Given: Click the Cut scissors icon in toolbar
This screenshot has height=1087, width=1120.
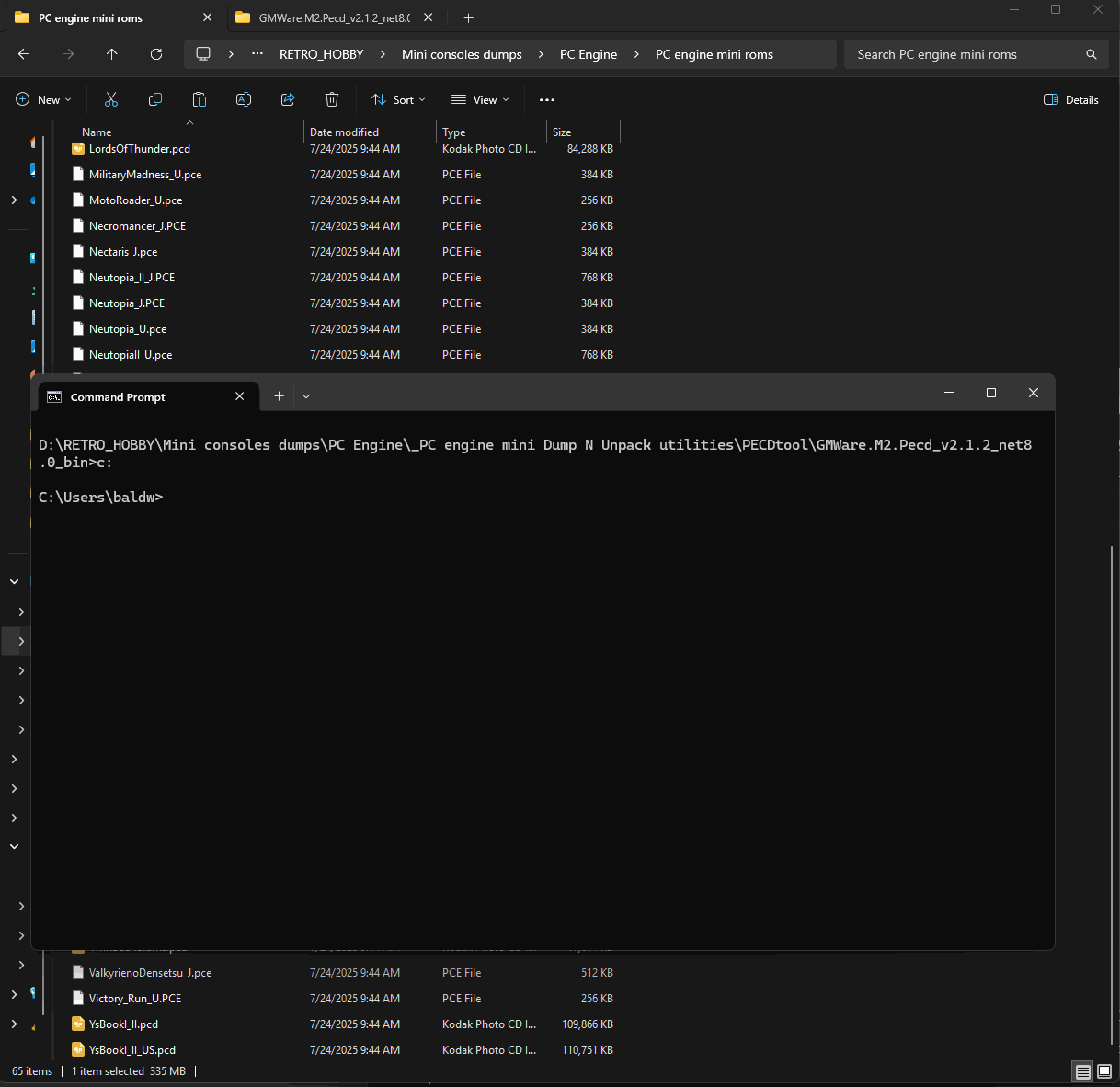Looking at the screenshot, I should 111,99.
